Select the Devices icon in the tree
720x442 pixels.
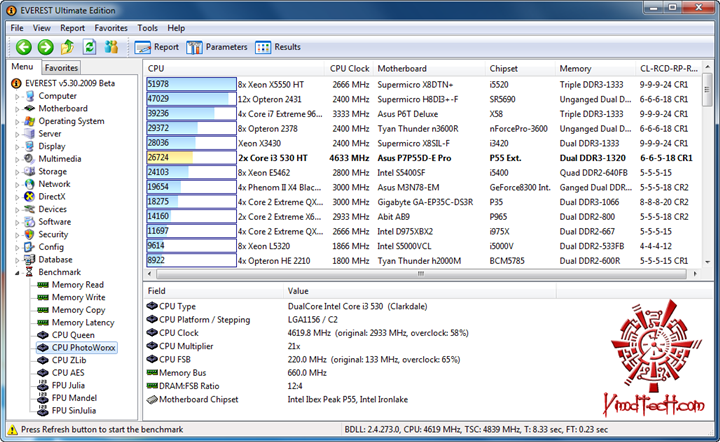(30, 209)
